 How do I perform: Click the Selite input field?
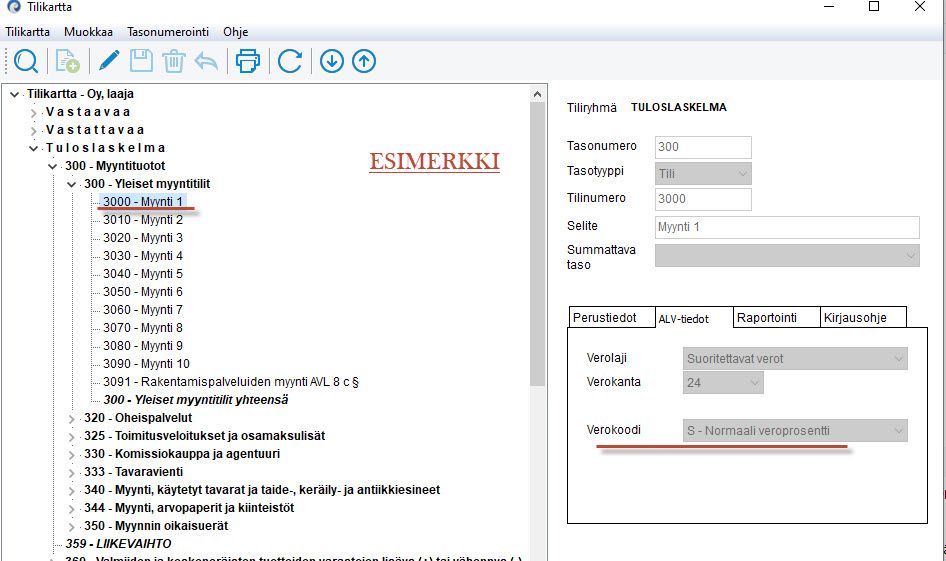coord(787,227)
